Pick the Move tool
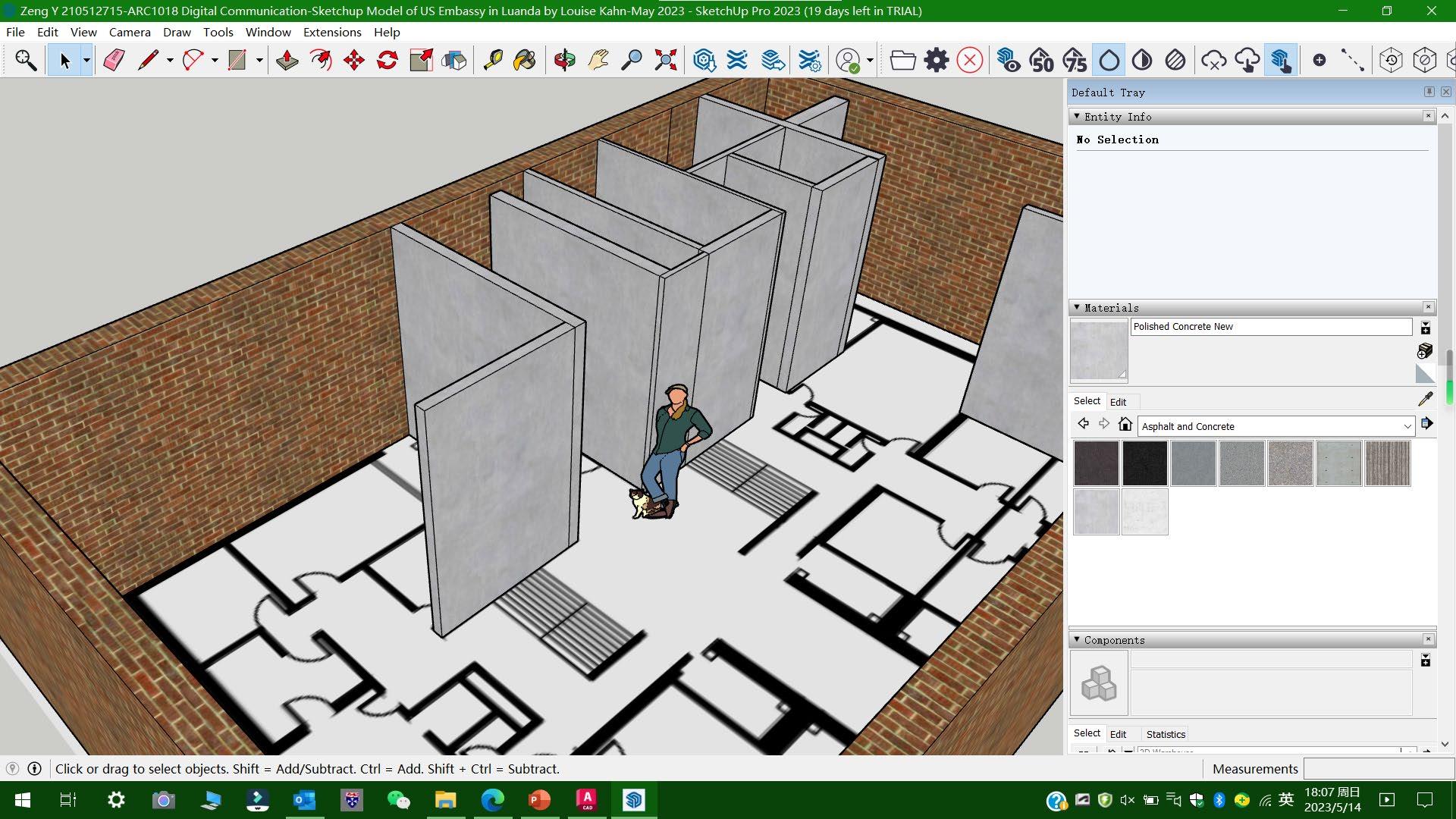 tap(353, 60)
